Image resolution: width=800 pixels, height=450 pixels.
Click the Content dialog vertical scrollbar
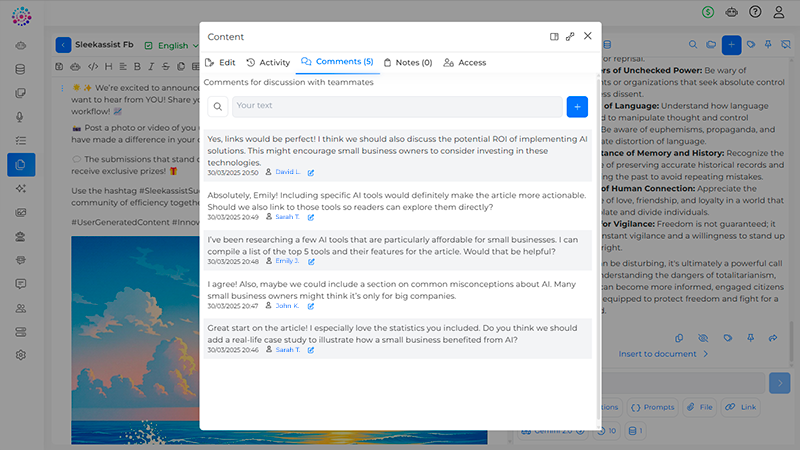599,250
